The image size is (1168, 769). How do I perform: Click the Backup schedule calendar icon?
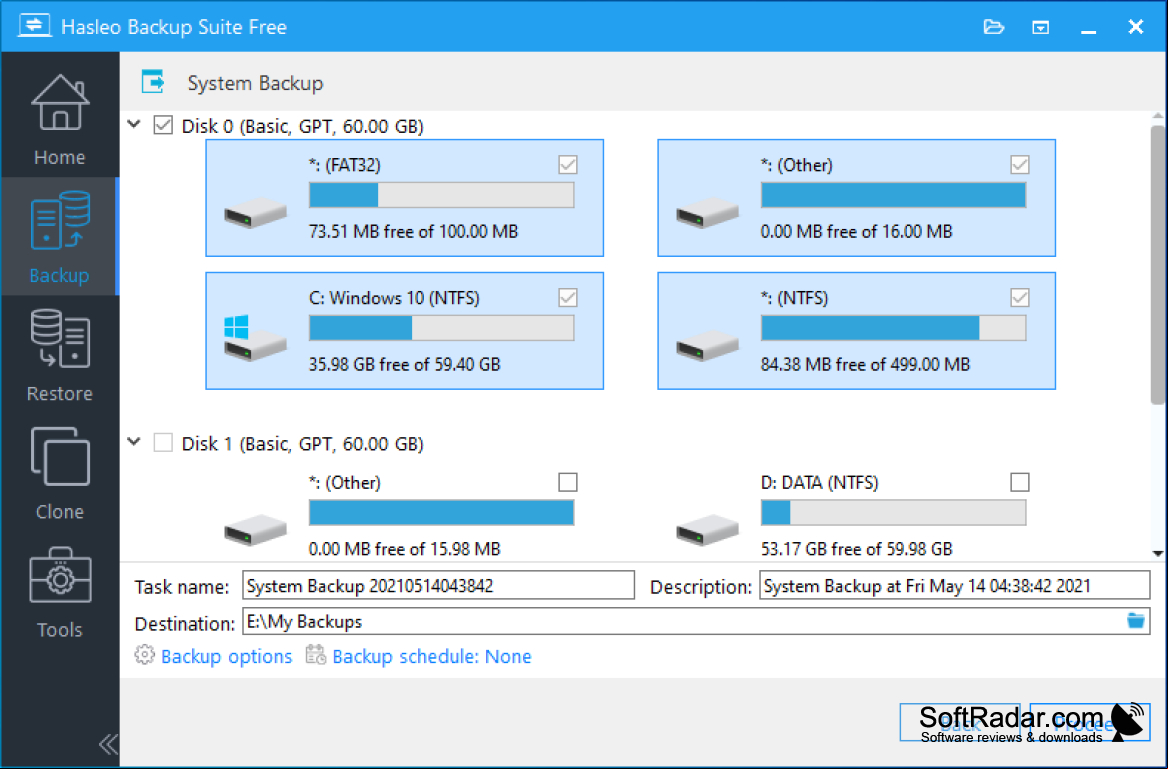point(316,655)
